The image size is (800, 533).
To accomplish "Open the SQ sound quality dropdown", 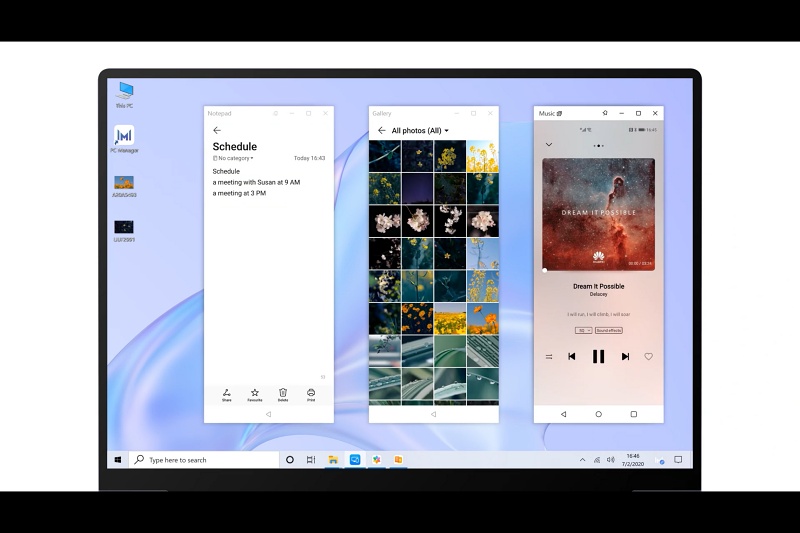I will coord(584,331).
